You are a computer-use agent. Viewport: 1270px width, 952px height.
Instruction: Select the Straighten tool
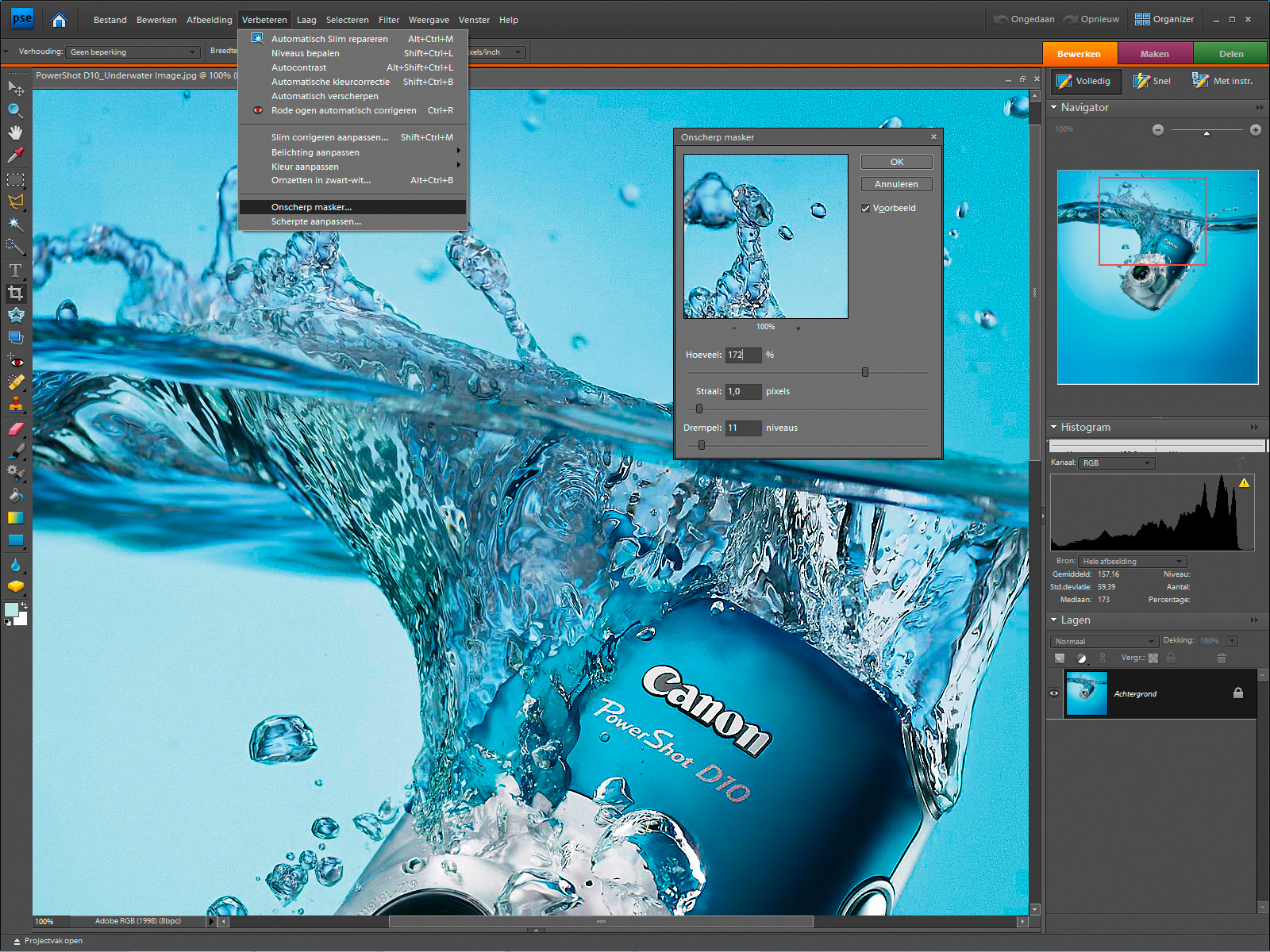15,337
